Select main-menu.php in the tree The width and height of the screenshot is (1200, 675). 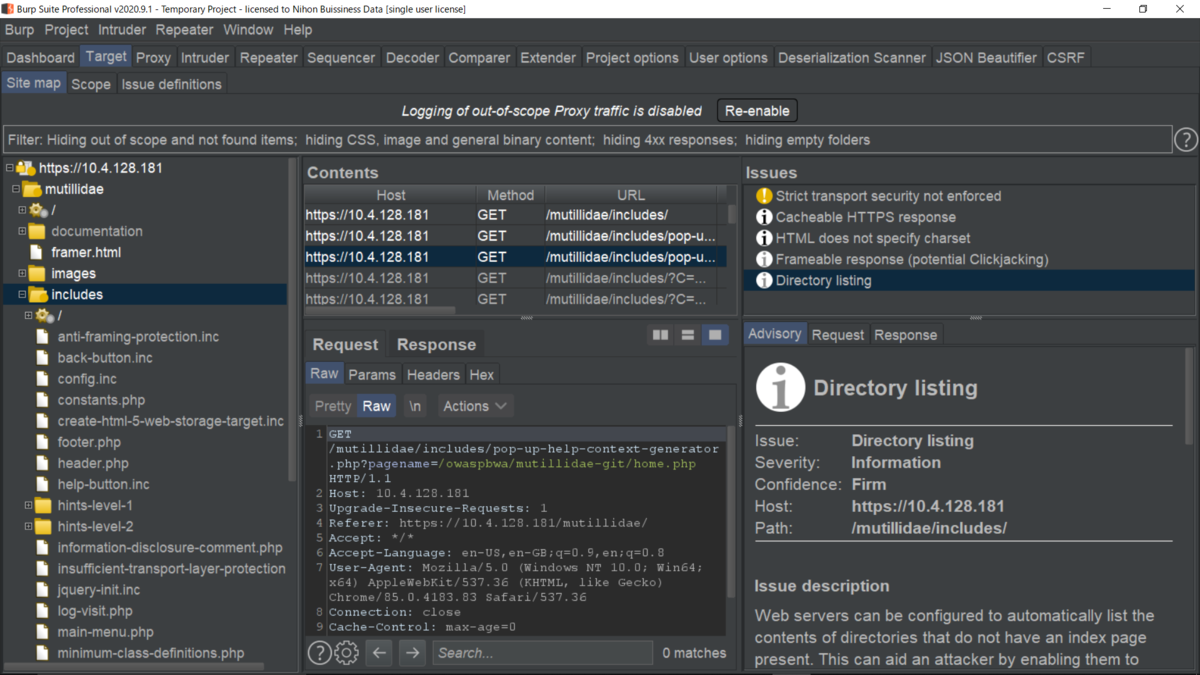(x=105, y=631)
